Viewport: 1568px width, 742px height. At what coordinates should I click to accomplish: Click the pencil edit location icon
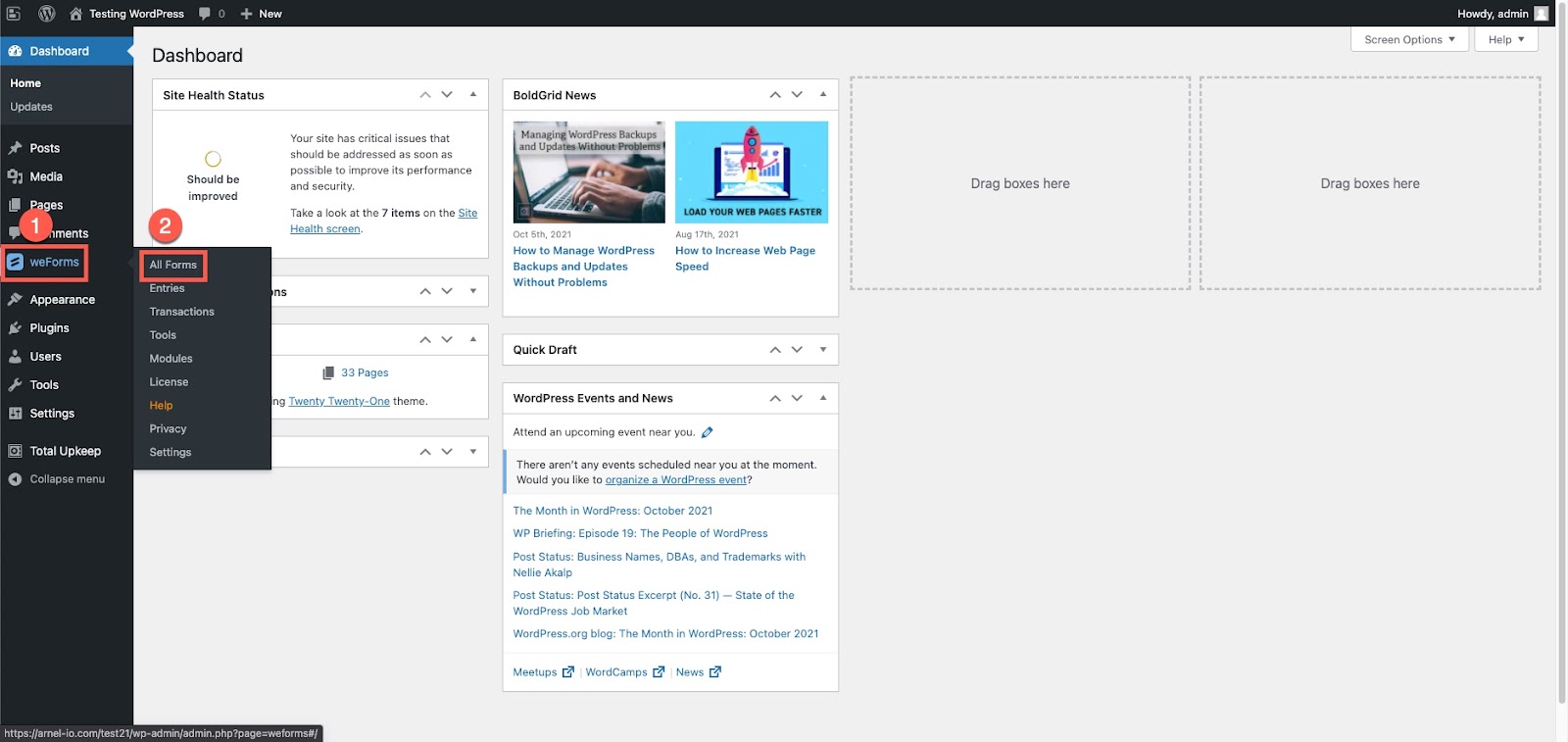[707, 432]
